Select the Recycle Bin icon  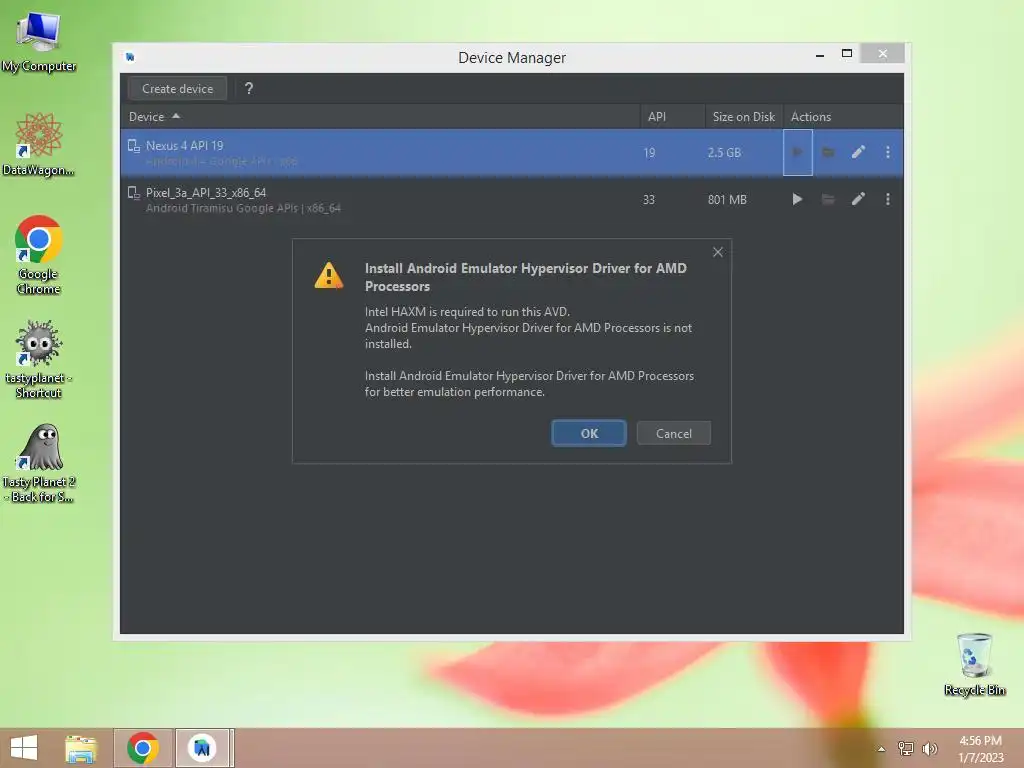974,664
